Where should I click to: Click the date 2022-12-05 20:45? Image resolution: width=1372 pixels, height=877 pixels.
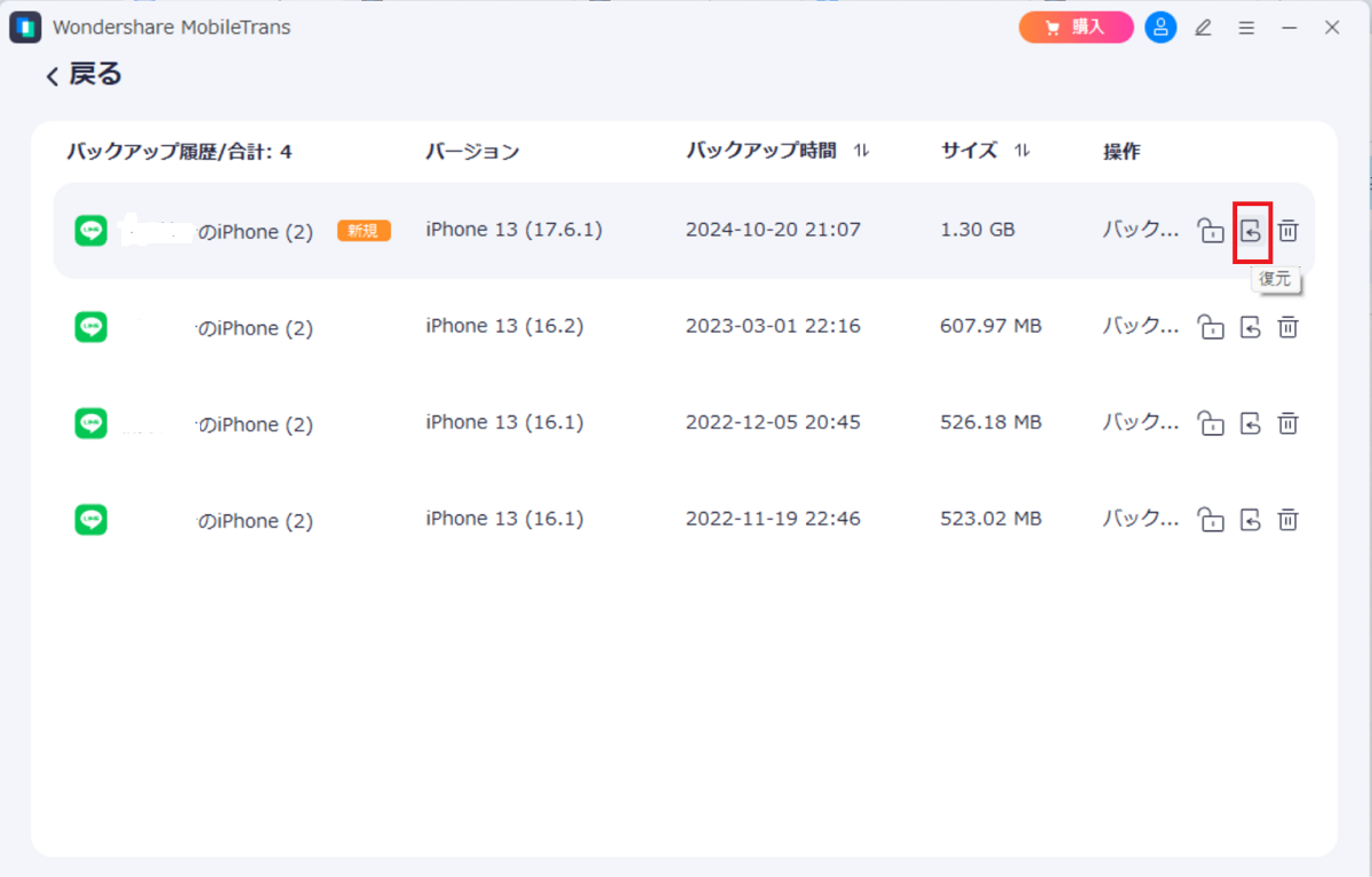[773, 422]
